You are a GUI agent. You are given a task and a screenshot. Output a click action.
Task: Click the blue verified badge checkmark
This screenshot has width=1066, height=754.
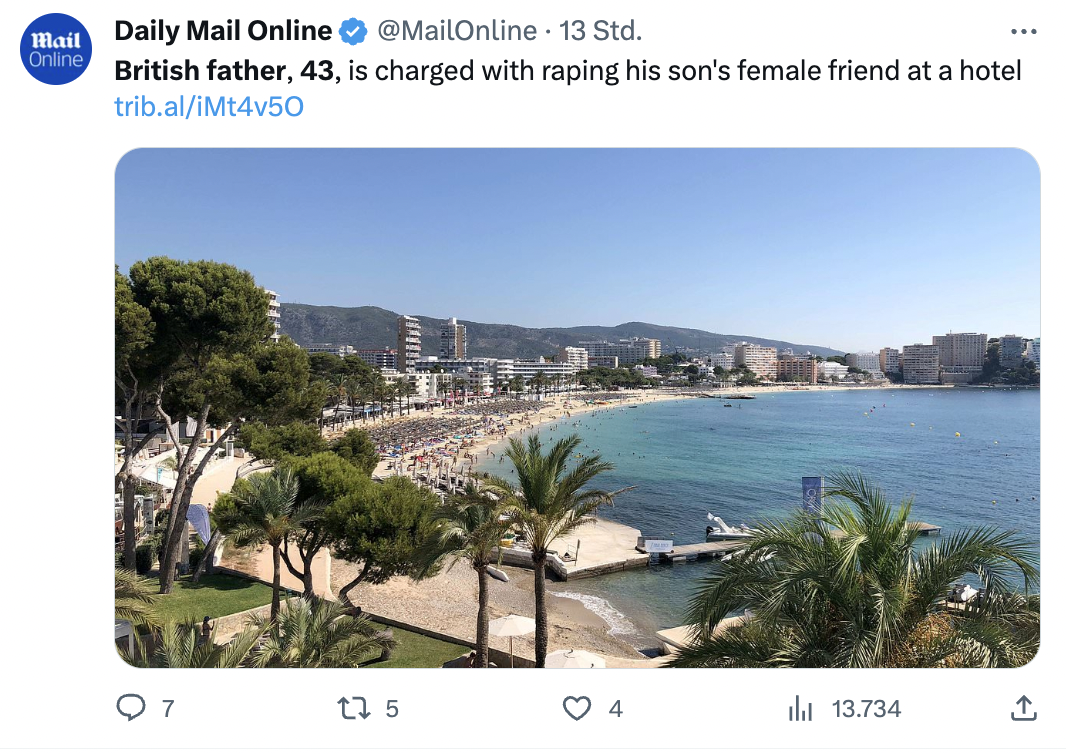[x=353, y=32]
